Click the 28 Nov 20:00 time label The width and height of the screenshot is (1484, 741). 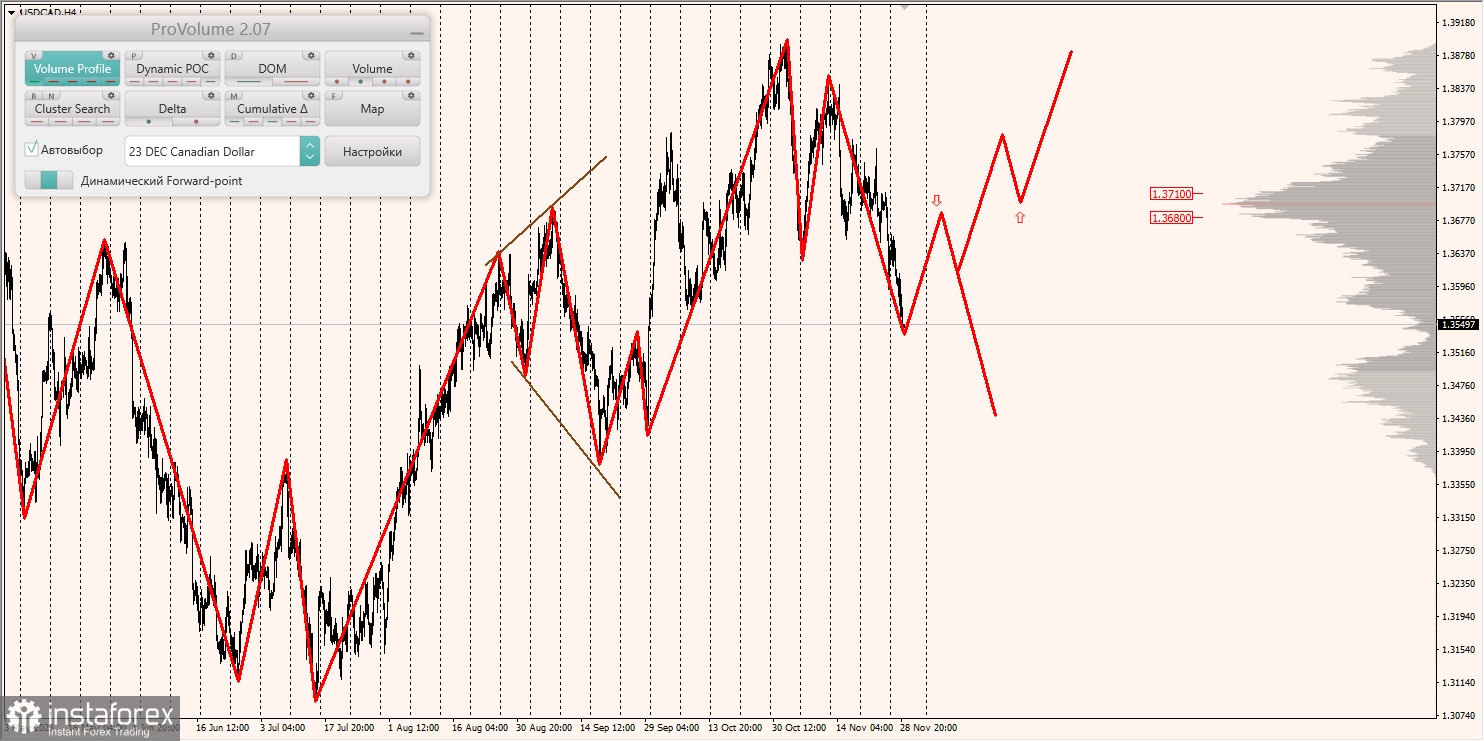(928, 728)
